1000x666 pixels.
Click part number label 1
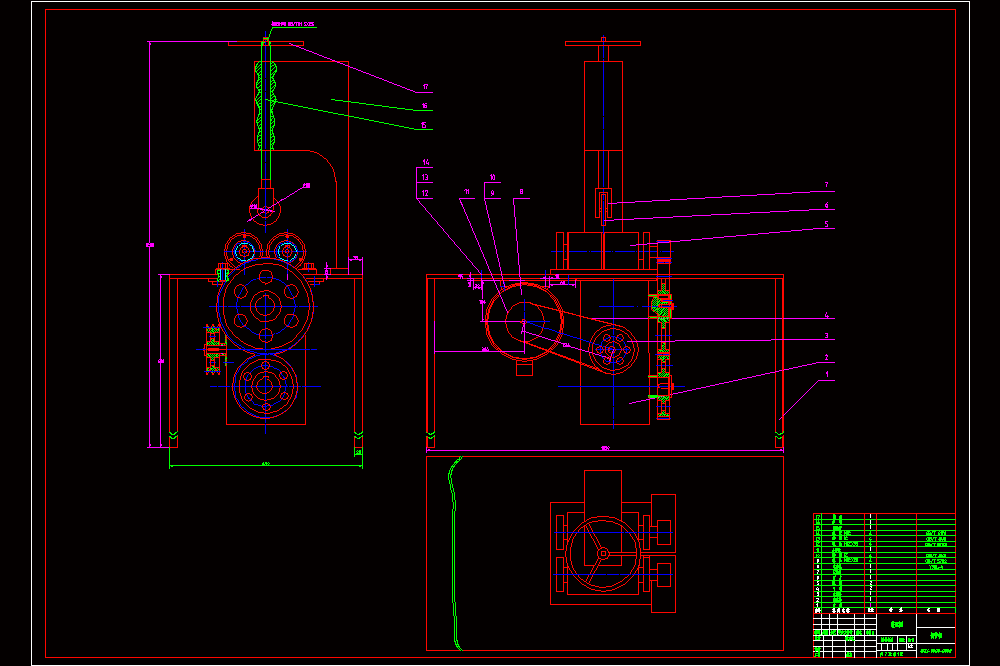tap(827, 374)
